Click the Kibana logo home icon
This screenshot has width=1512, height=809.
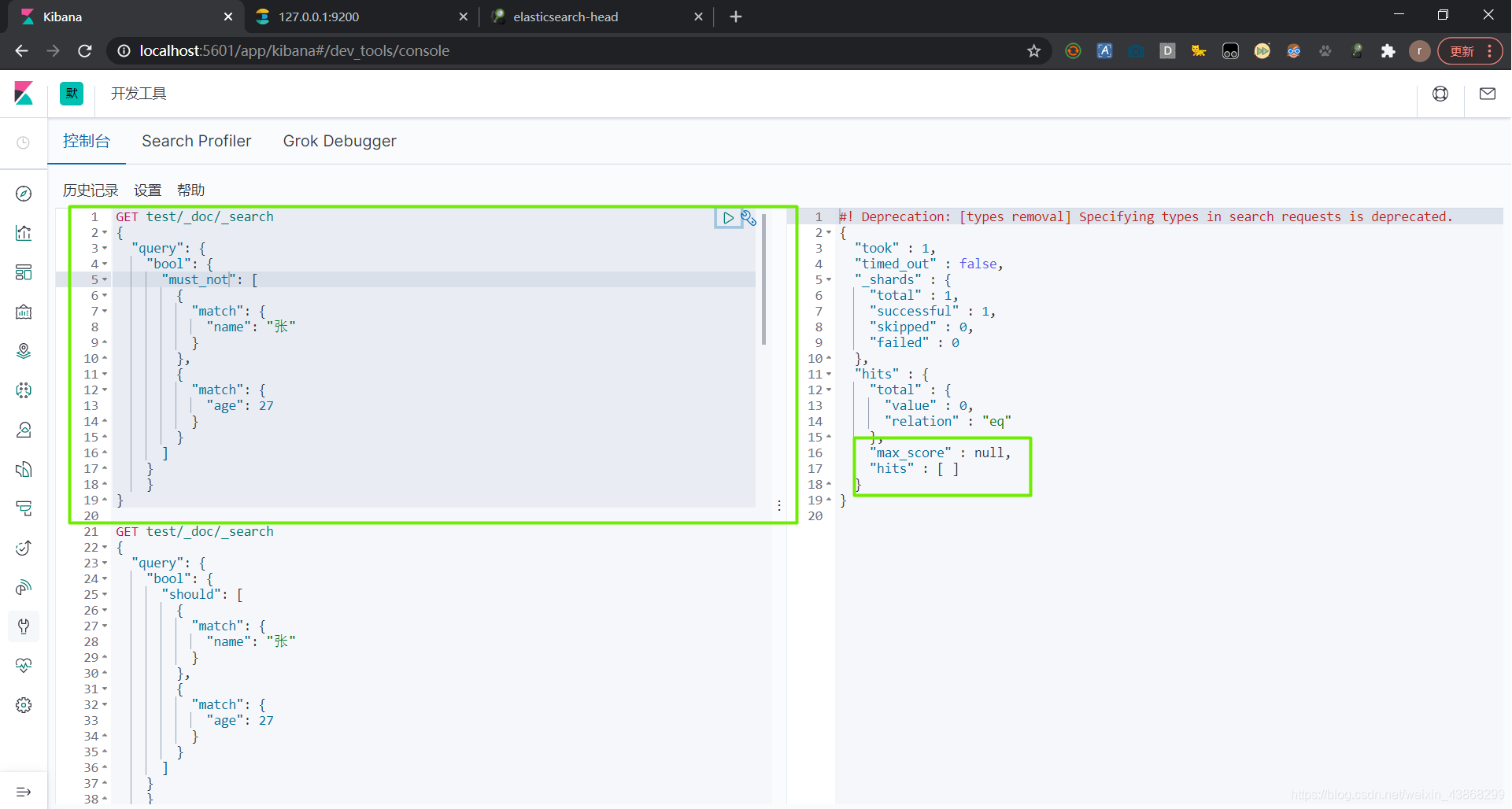24,94
